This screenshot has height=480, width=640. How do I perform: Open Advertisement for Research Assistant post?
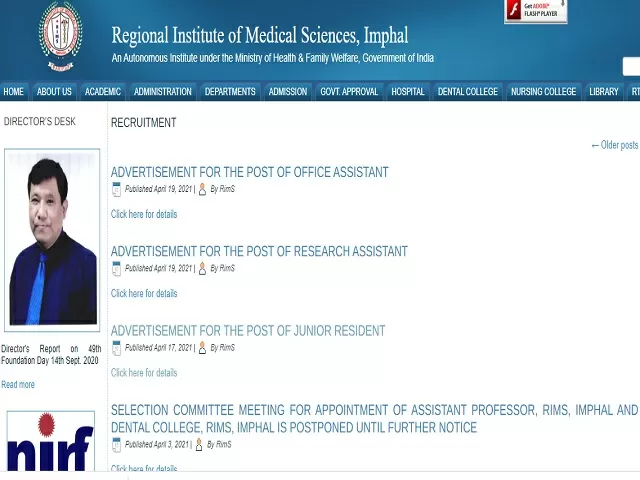click(x=259, y=251)
